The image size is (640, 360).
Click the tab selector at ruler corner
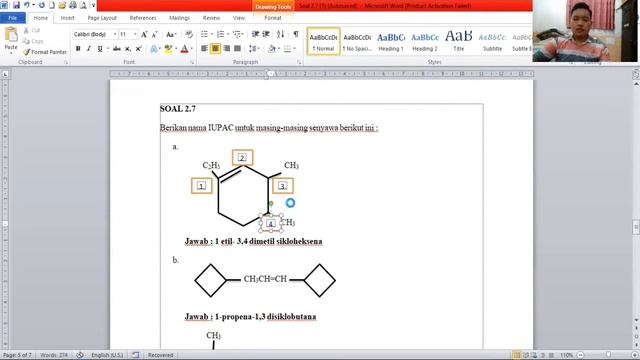pyautogui.click(x=5, y=74)
